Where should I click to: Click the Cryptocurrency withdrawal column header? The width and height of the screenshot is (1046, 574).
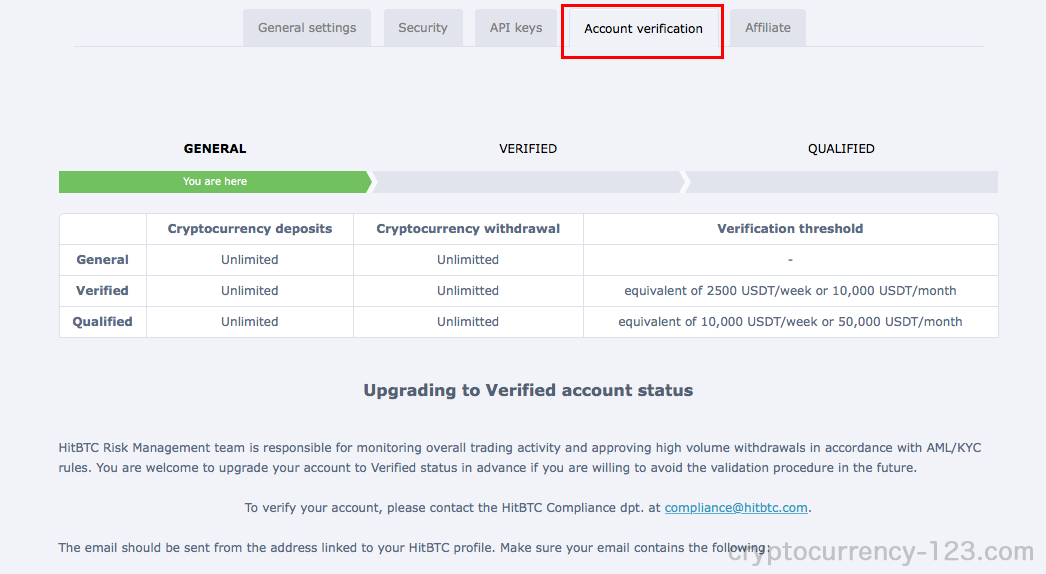pyautogui.click(x=468, y=229)
